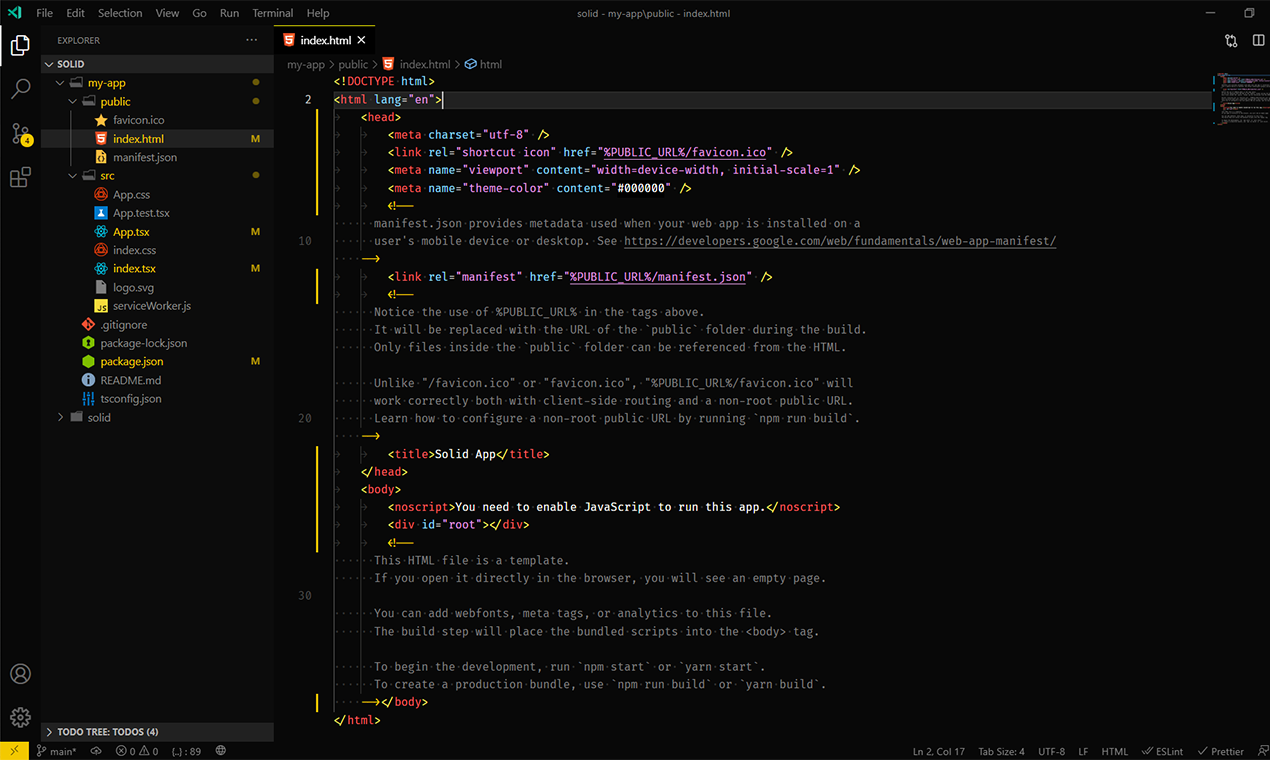Click the sync changes cloud icon in status bar
The width and height of the screenshot is (1270, 760).
point(96,750)
